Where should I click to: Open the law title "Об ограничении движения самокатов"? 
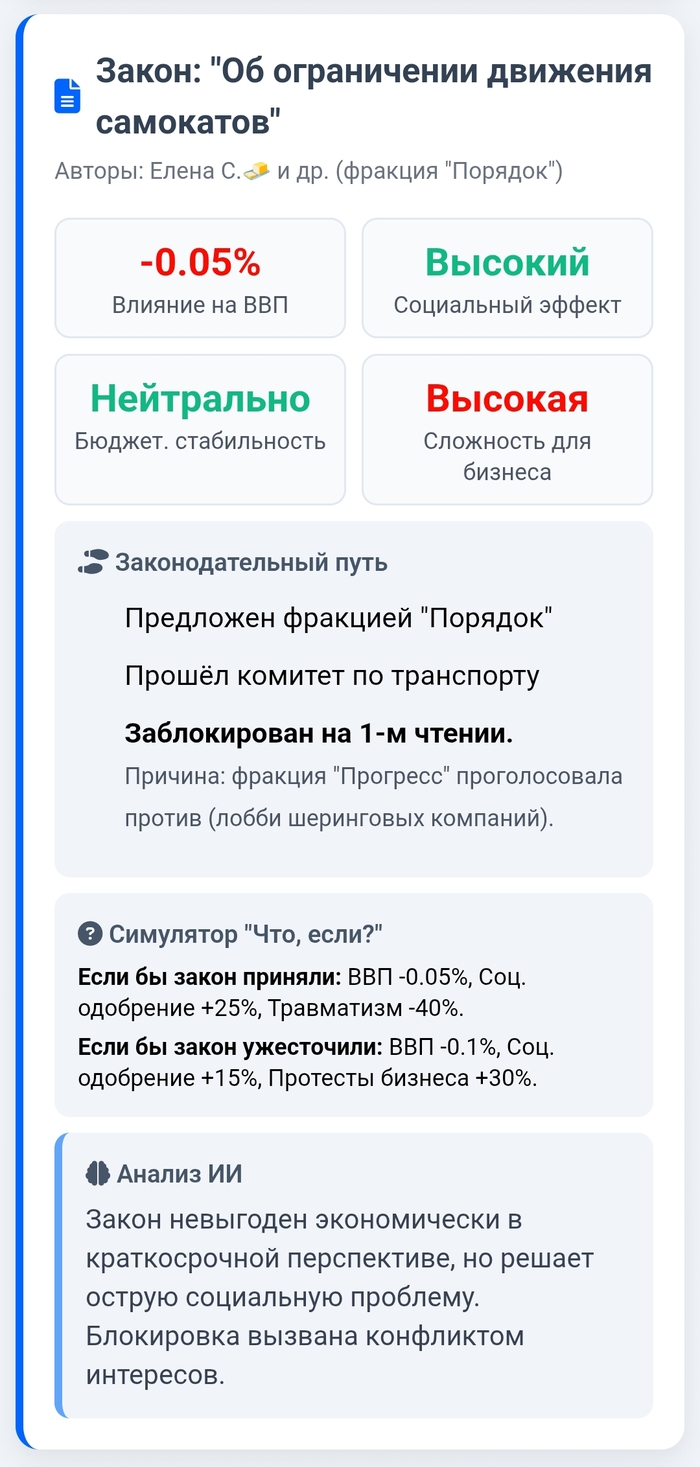coord(372,97)
